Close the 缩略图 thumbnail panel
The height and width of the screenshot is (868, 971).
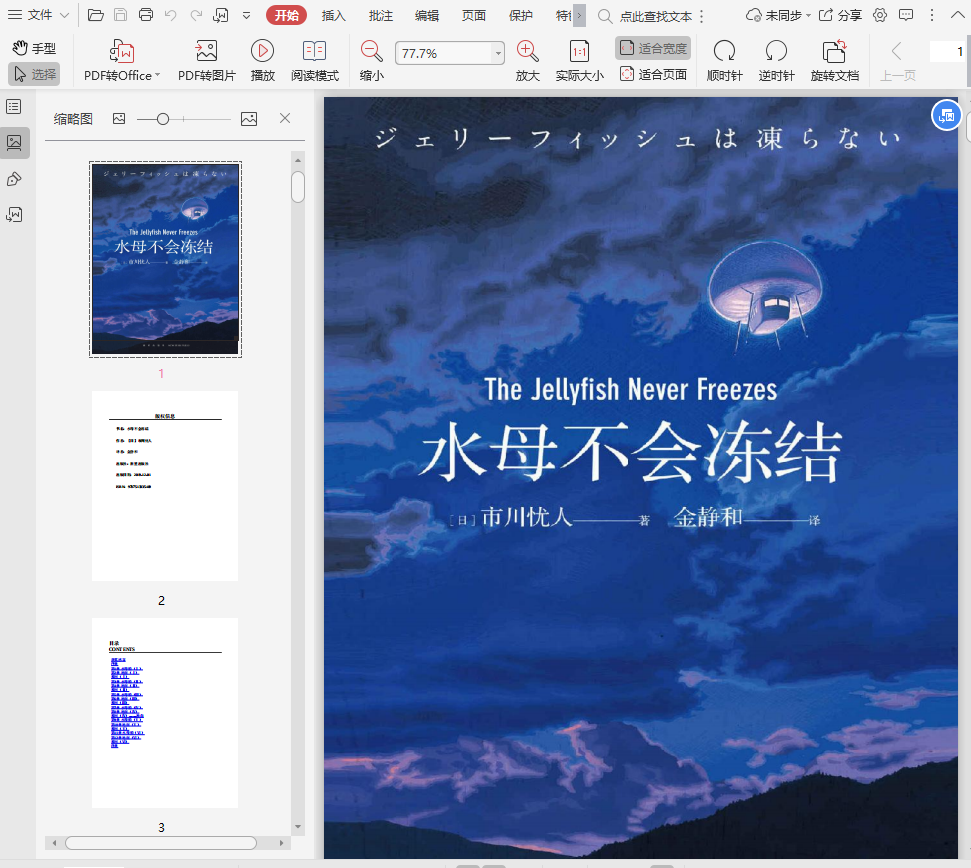coord(285,118)
